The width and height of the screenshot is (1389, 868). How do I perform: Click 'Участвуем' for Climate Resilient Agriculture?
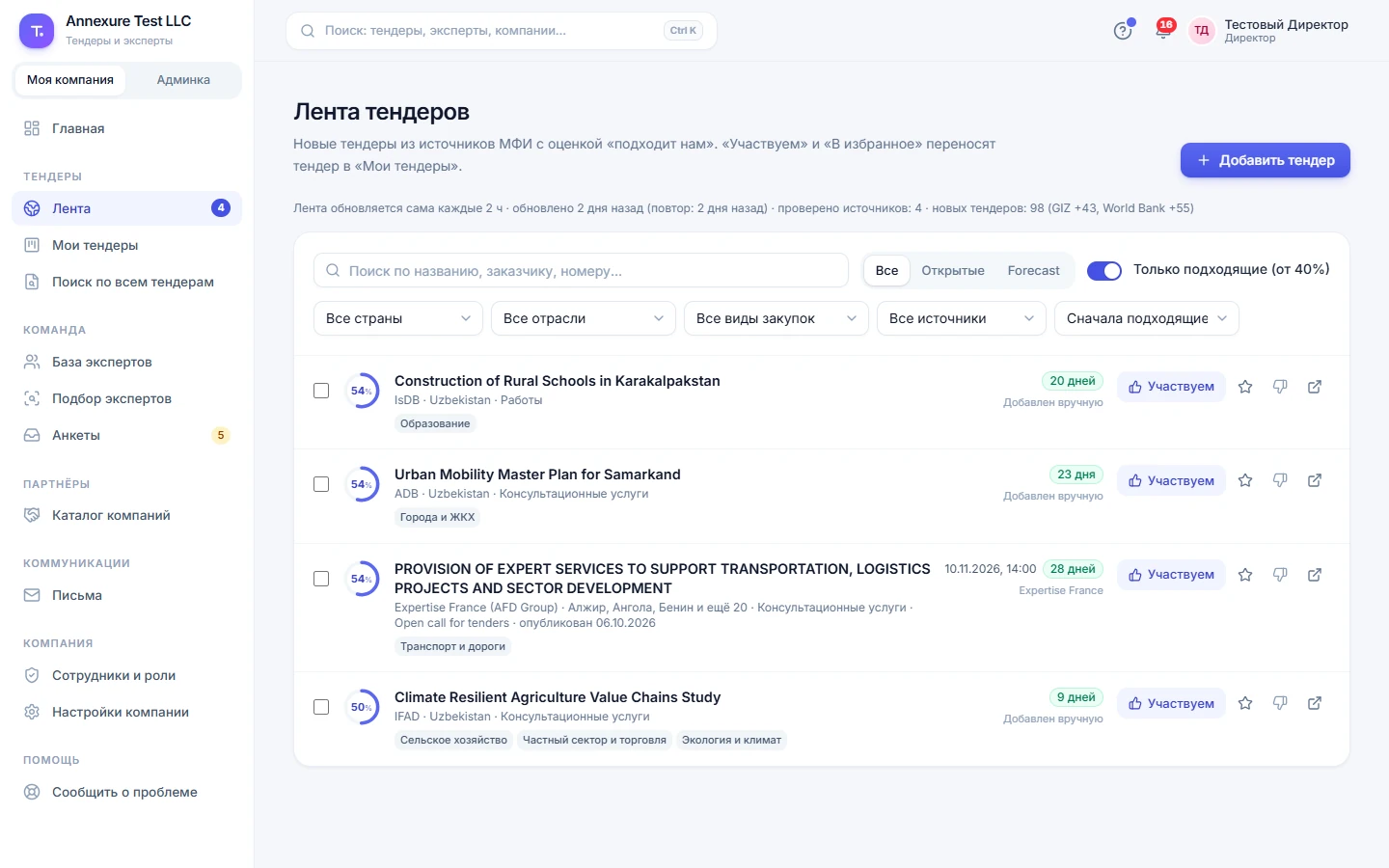tap(1171, 703)
